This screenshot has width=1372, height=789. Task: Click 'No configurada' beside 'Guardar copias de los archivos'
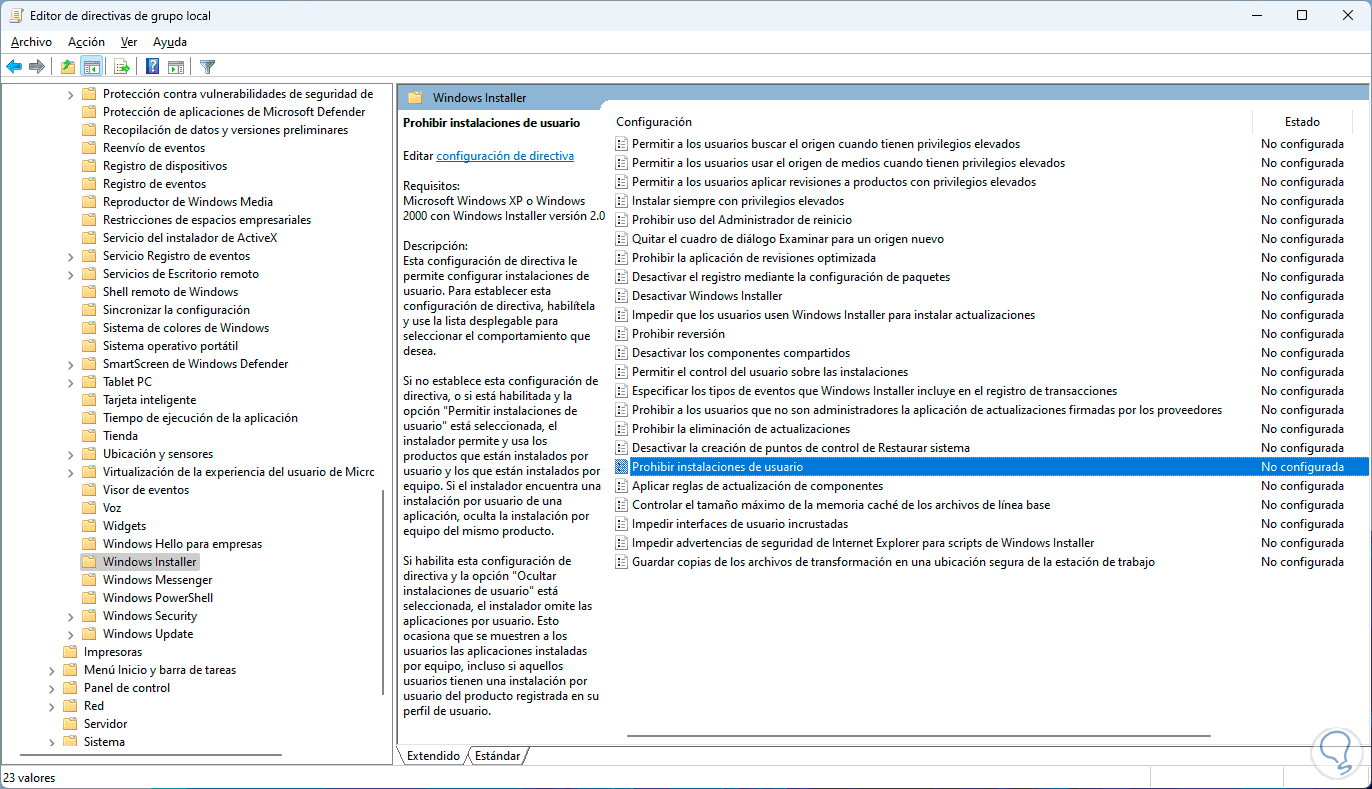[x=1302, y=562]
